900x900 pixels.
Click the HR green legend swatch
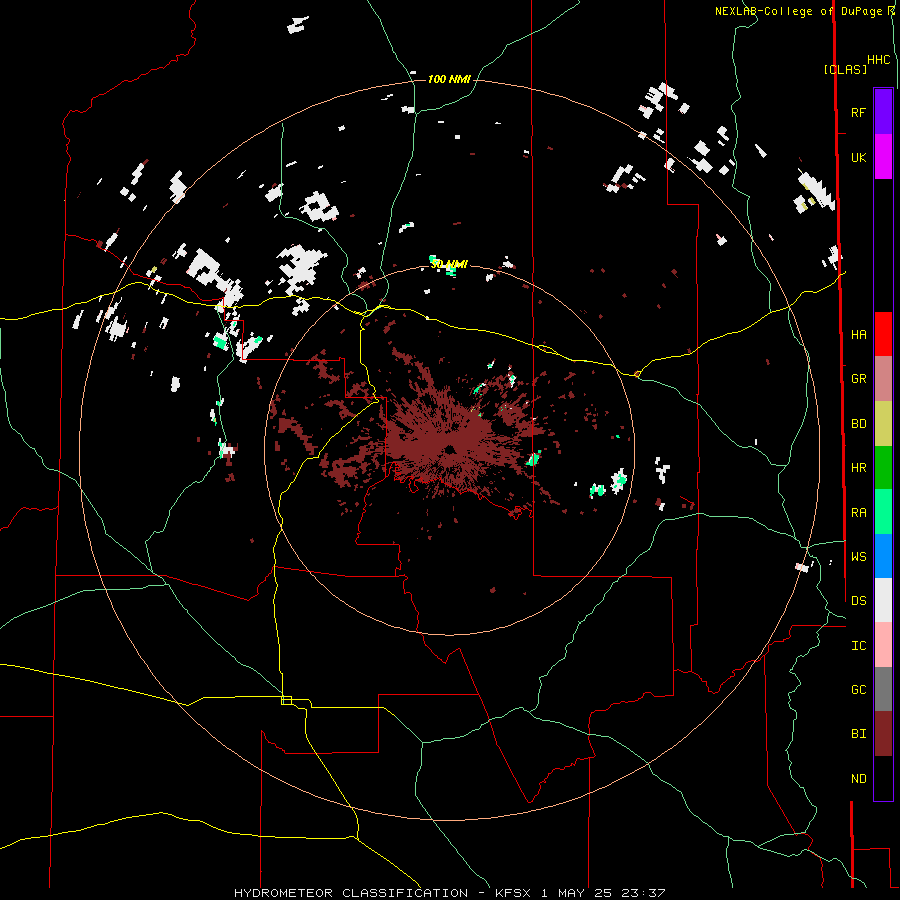click(x=883, y=467)
